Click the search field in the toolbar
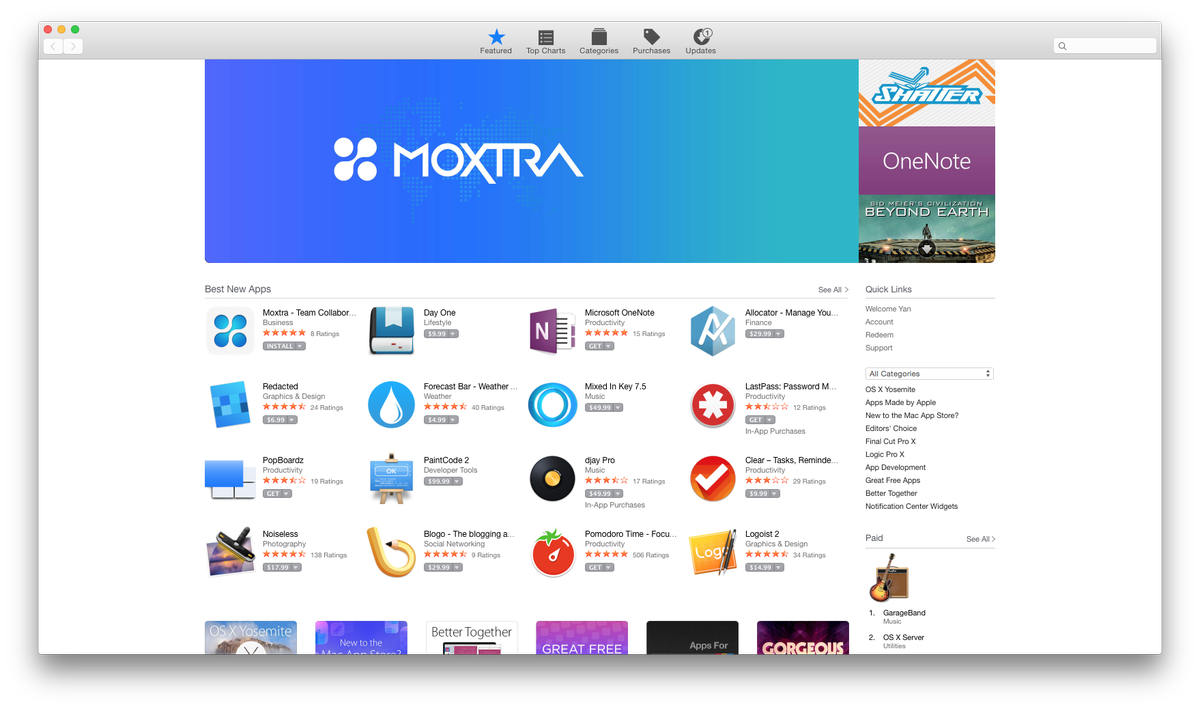This screenshot has height=709, width=1200. coord(1104,45)
